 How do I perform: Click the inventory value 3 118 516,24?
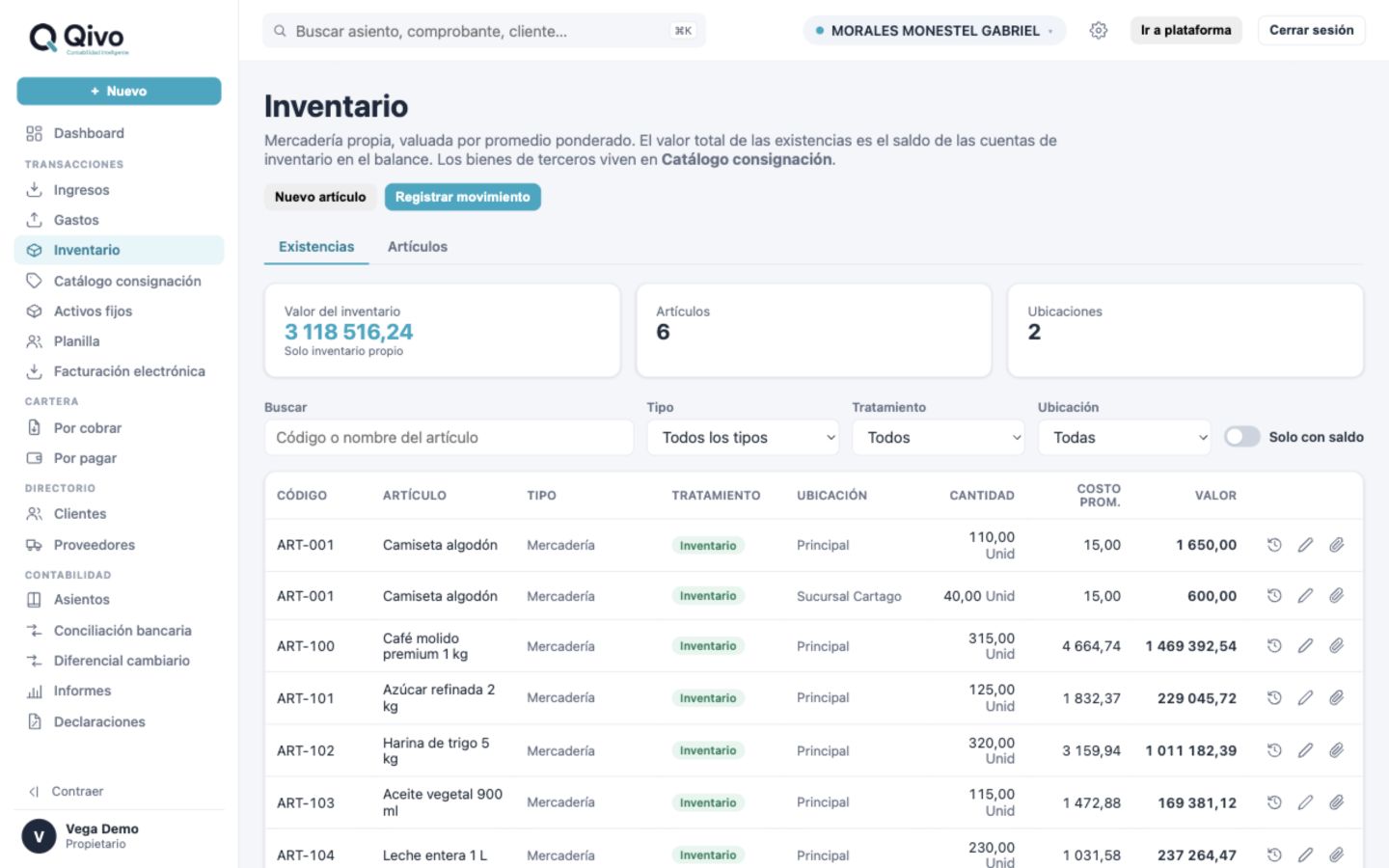(x=348, y=332)
